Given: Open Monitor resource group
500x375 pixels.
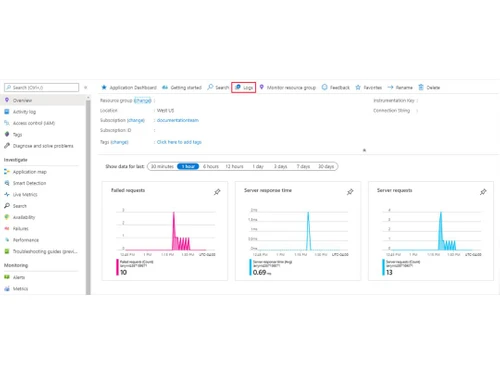Looking at the screenshot, I should coord(287,87).
